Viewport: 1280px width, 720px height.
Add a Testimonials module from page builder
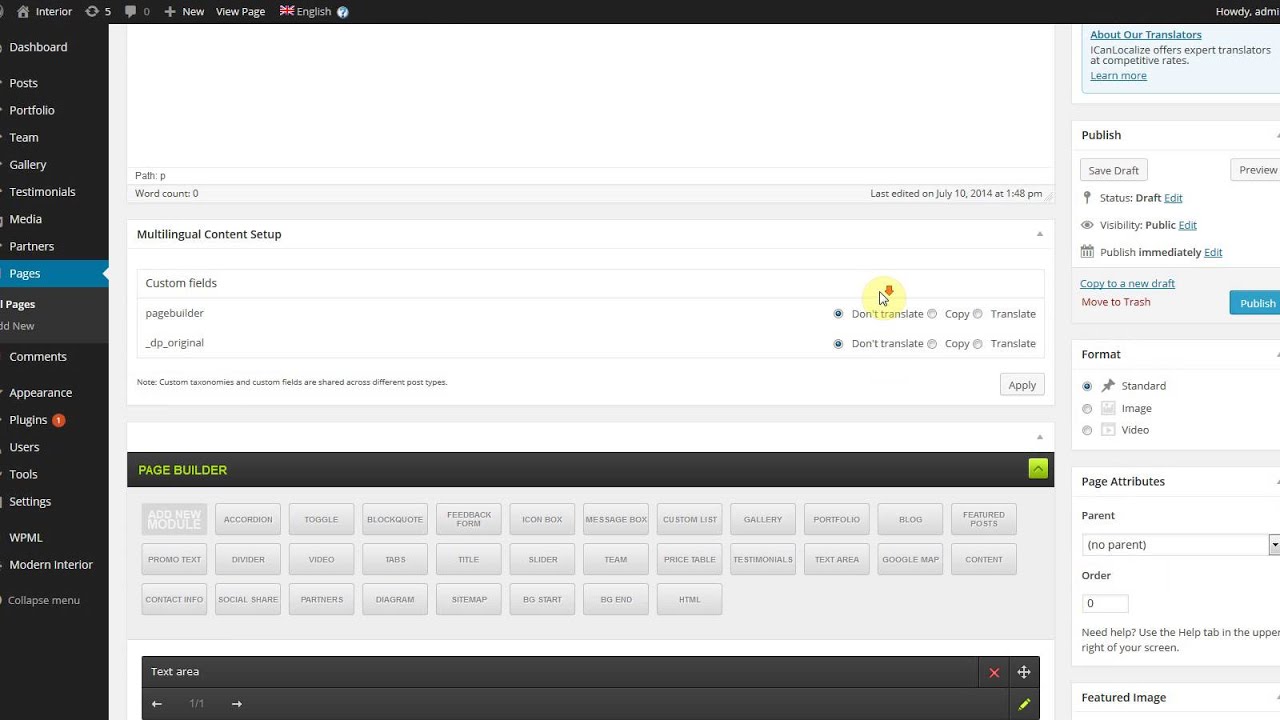(x=763, y=559)
